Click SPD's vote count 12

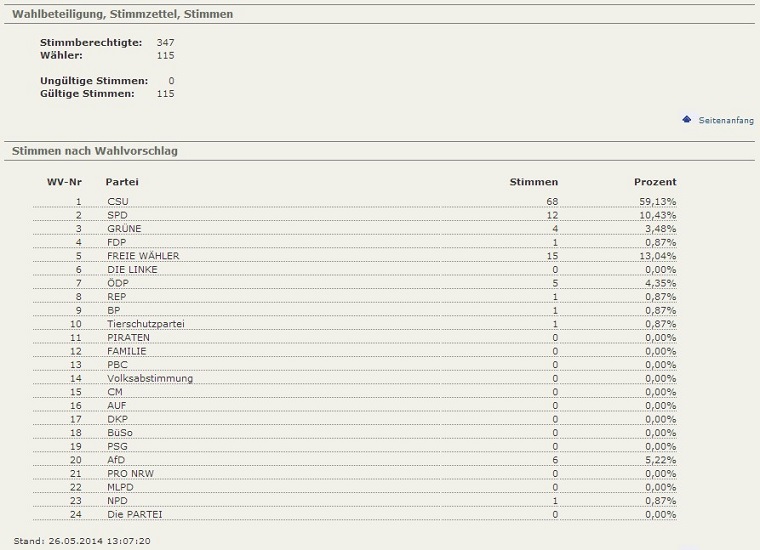coord(552,215)
